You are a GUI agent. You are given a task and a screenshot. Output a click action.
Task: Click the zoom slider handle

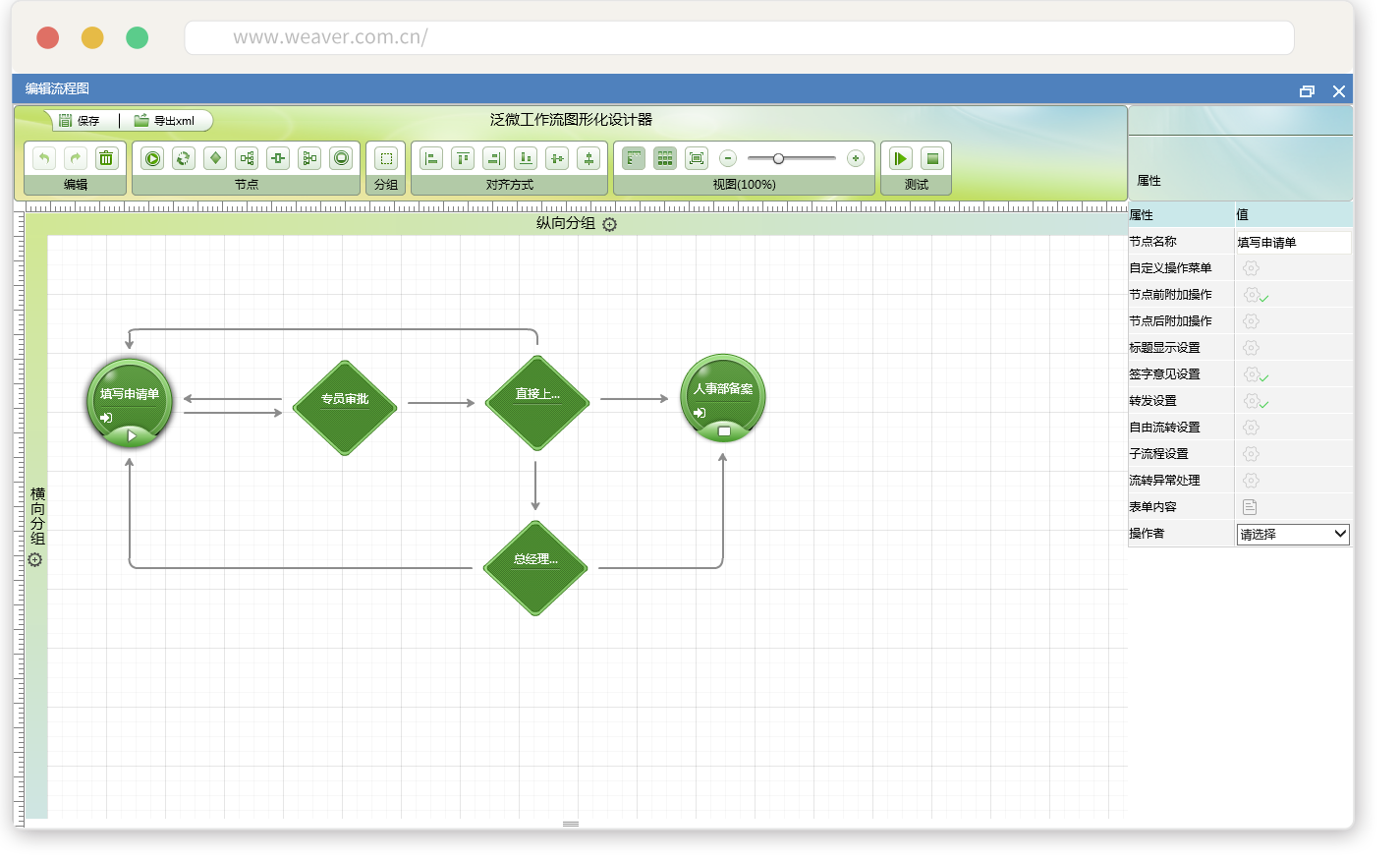778,158
